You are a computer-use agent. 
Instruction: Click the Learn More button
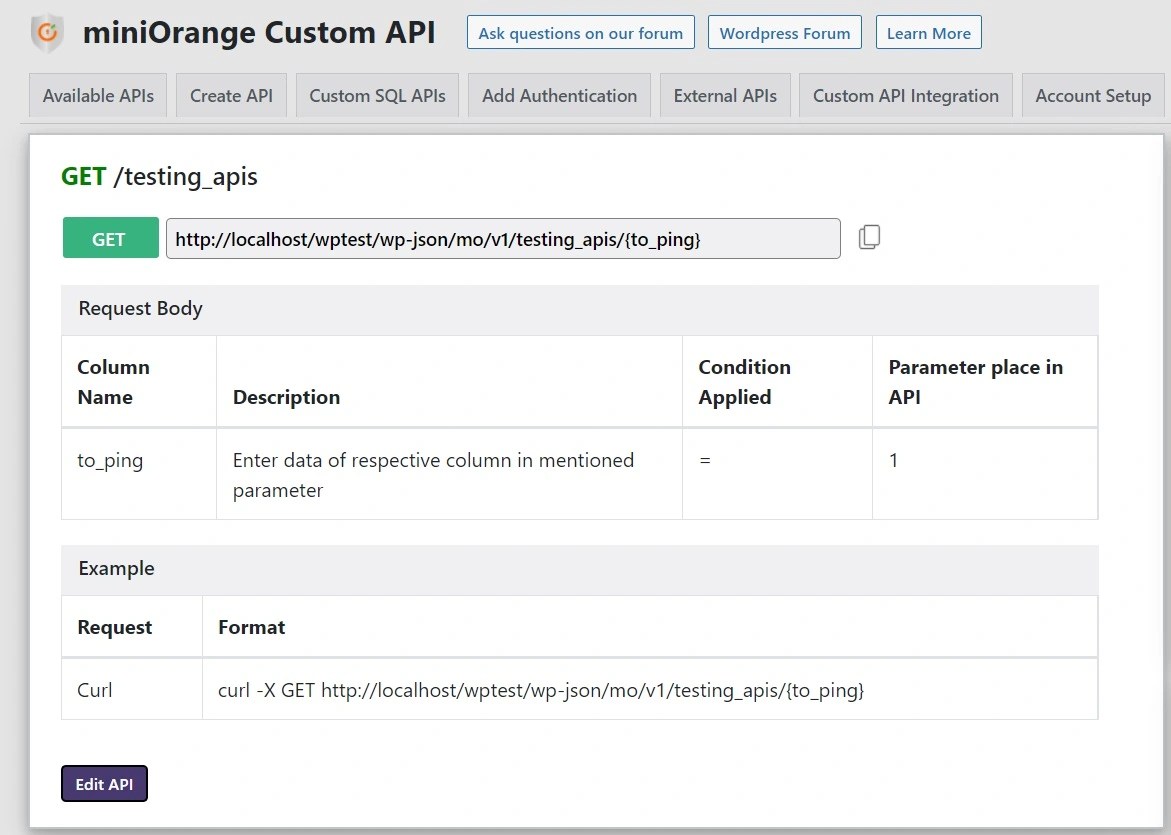(928, 31)
